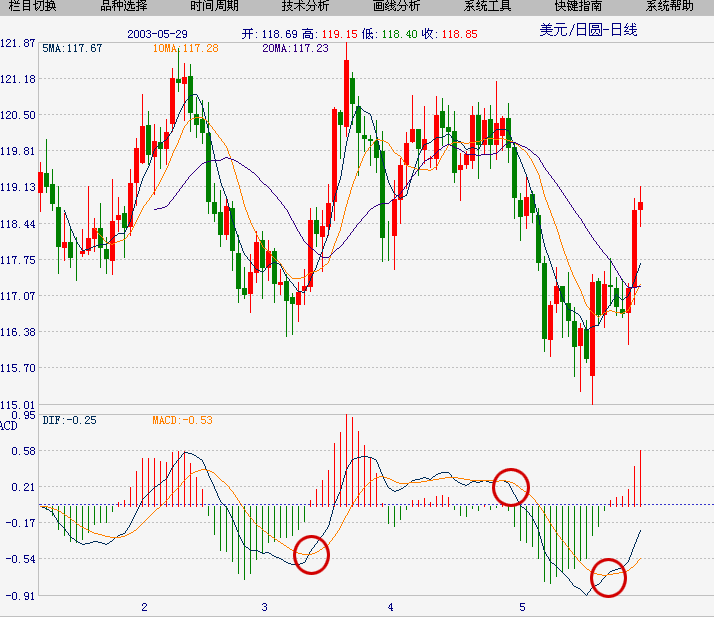714x617 pixels.
Task: Click month marker 2 on time axis
Action: click(144, 607)
